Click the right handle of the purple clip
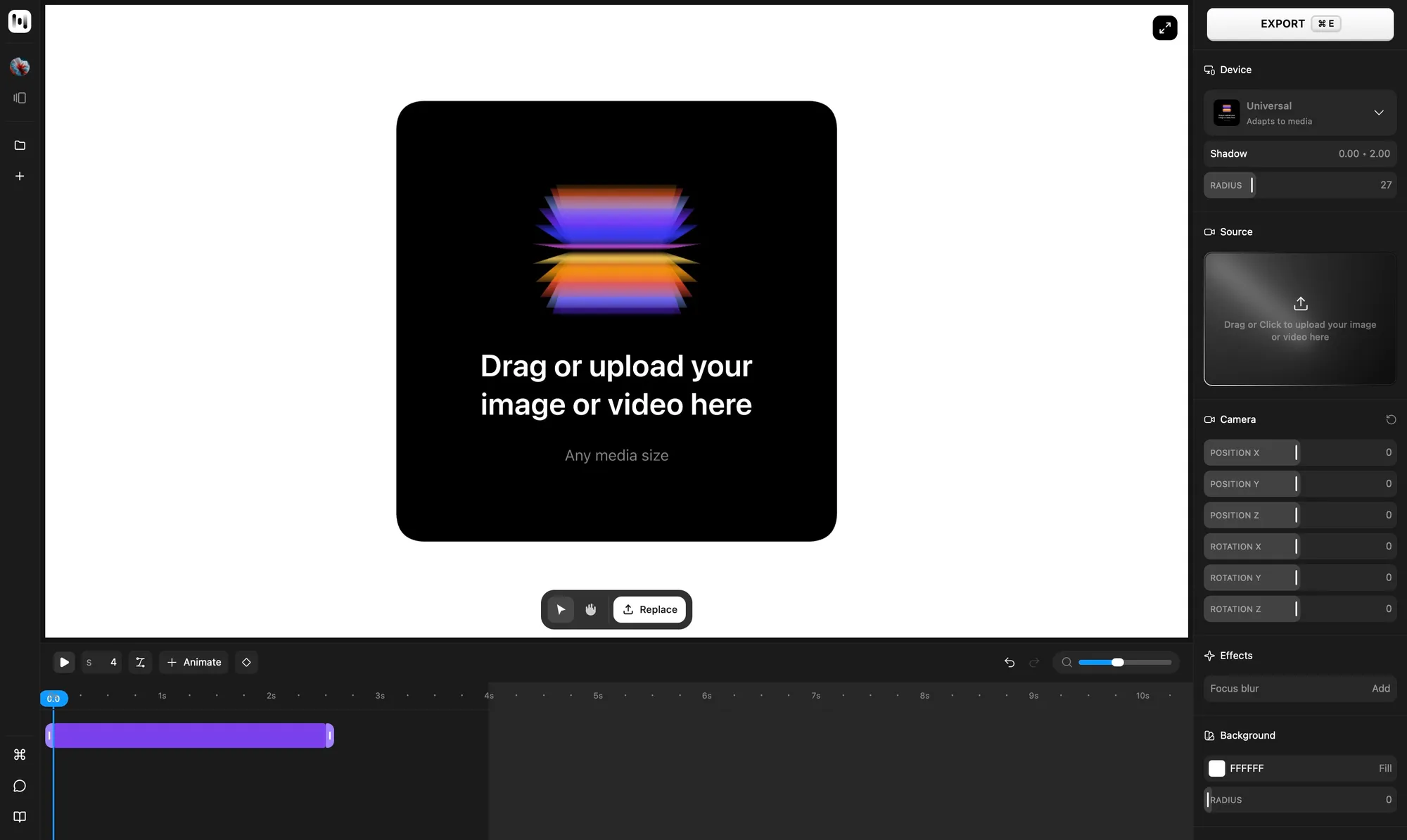 pyautogui.click(x=329, y=735)
